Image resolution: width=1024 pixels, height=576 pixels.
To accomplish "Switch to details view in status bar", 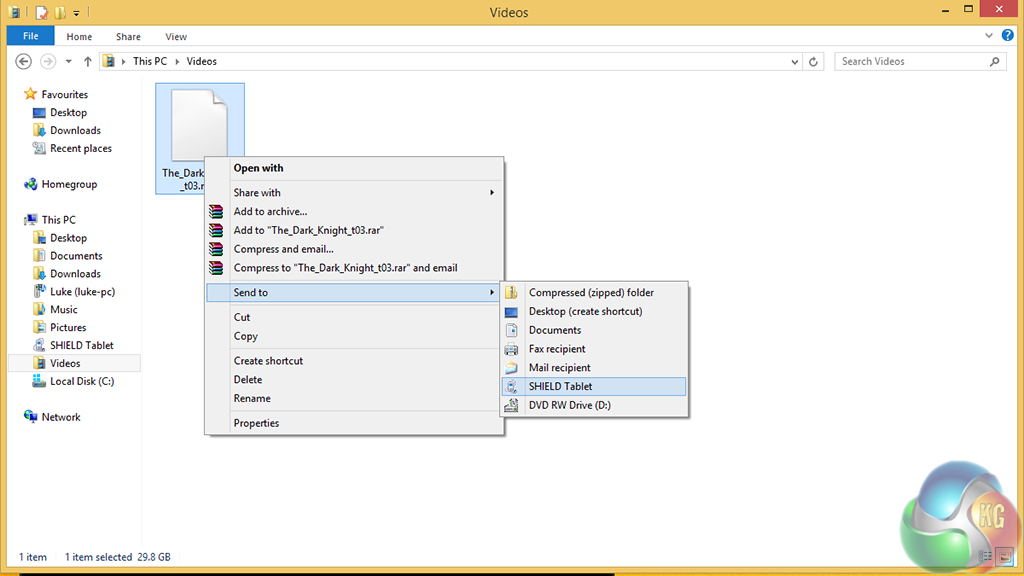I will click(986, 556).
